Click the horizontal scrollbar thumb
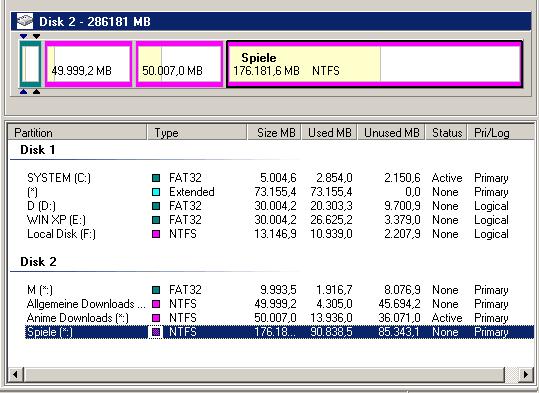The image size is (539, 393). [x=264, y=374]
